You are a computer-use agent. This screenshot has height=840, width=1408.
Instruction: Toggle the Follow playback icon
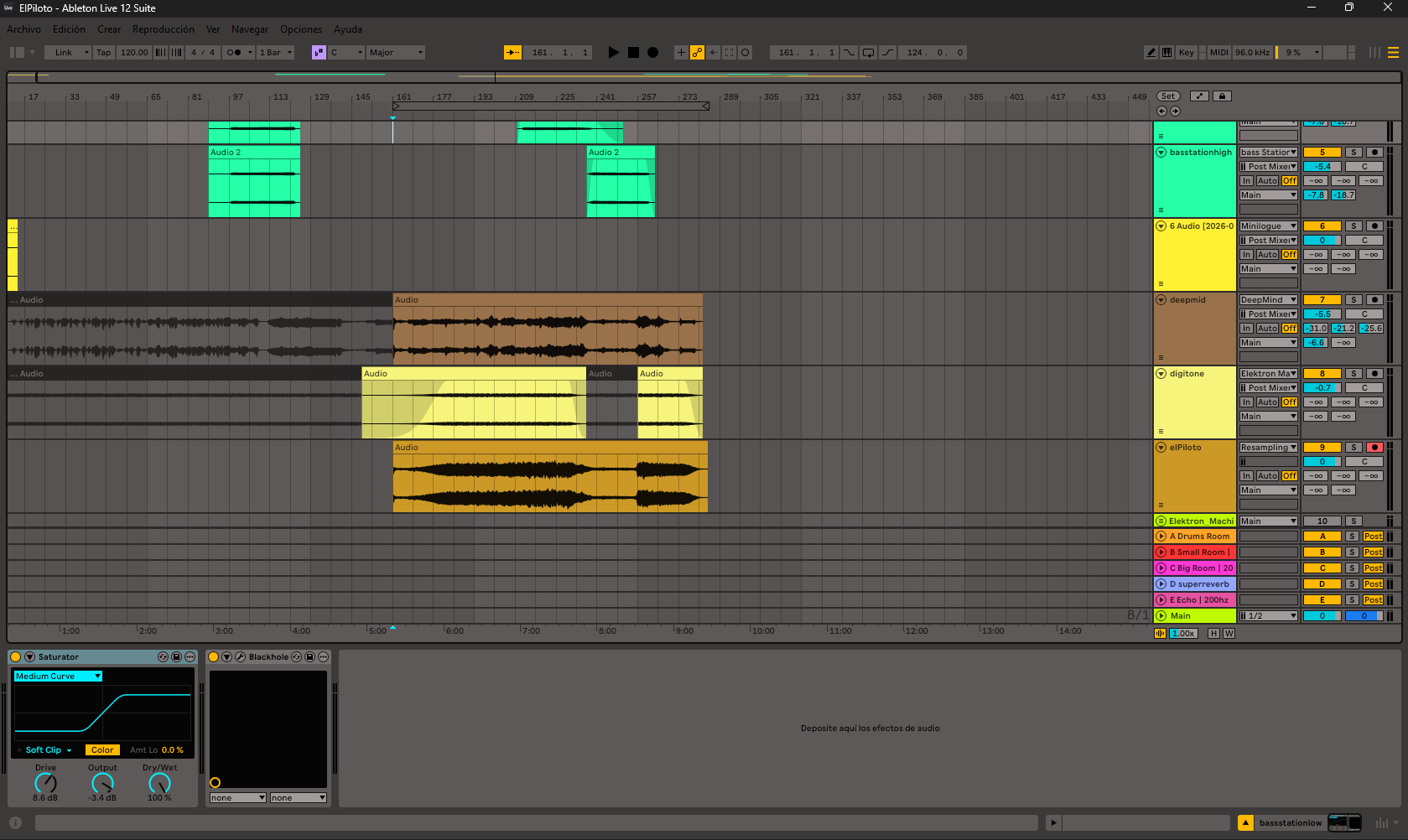click(x=512, y=52)
